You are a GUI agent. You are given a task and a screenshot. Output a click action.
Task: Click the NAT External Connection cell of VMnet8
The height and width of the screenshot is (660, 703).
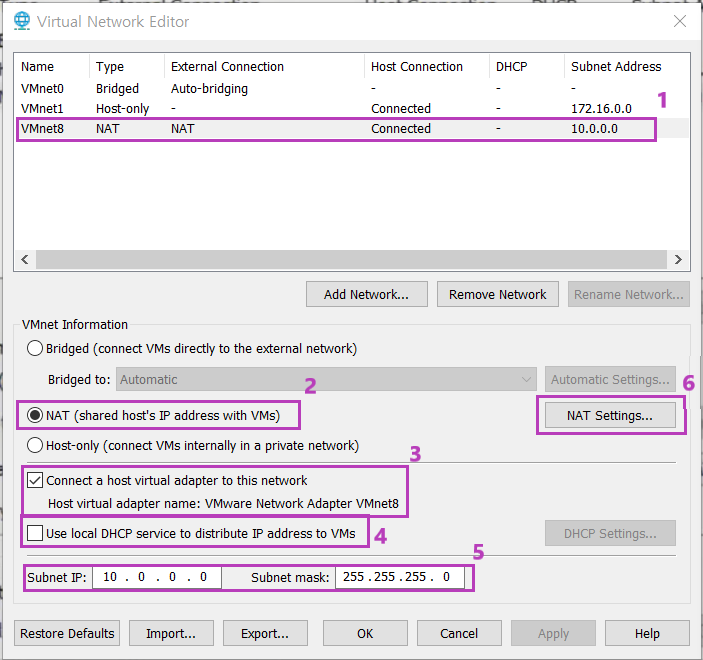point(182,129)
